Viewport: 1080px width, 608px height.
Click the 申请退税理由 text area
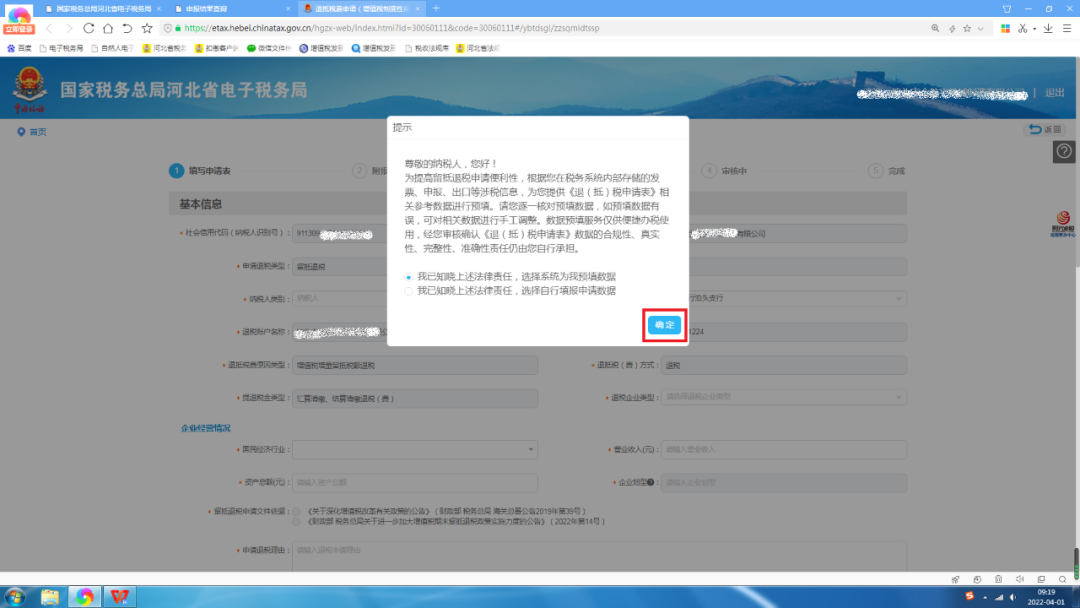tap(599, 556)
